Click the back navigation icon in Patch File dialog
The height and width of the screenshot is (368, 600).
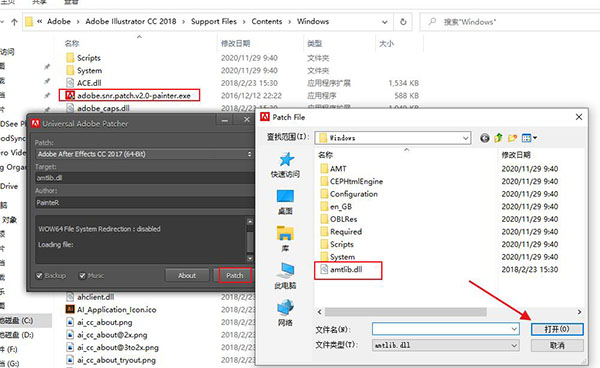(485, 138)
